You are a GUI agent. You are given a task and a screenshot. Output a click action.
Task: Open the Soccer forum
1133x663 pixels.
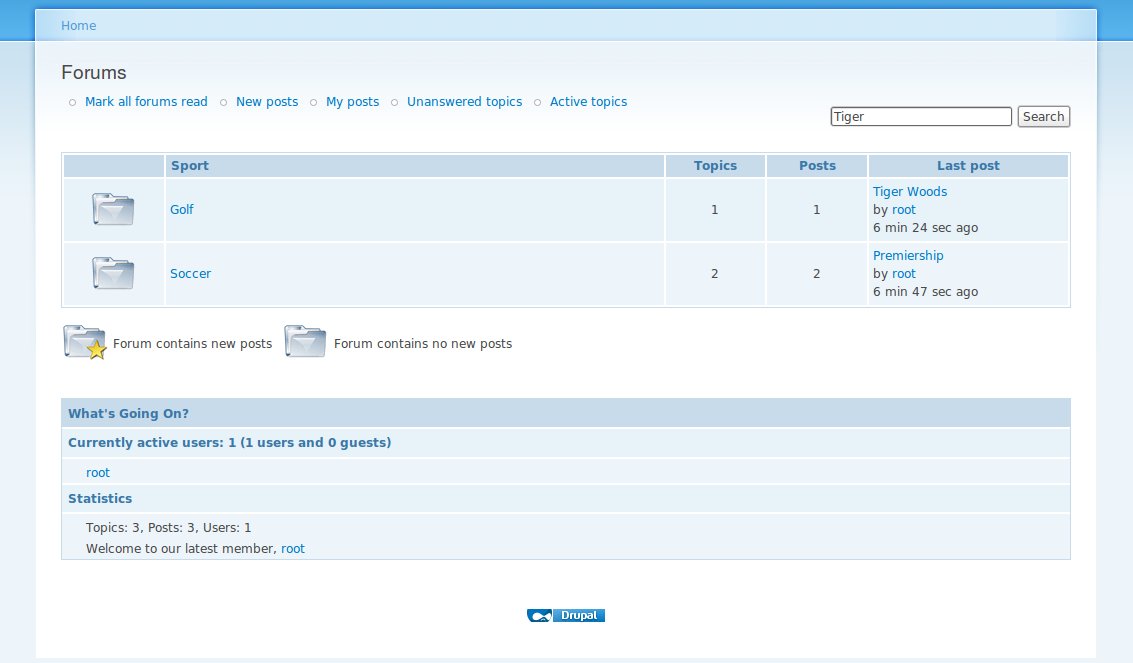click(x=190, y=274)
